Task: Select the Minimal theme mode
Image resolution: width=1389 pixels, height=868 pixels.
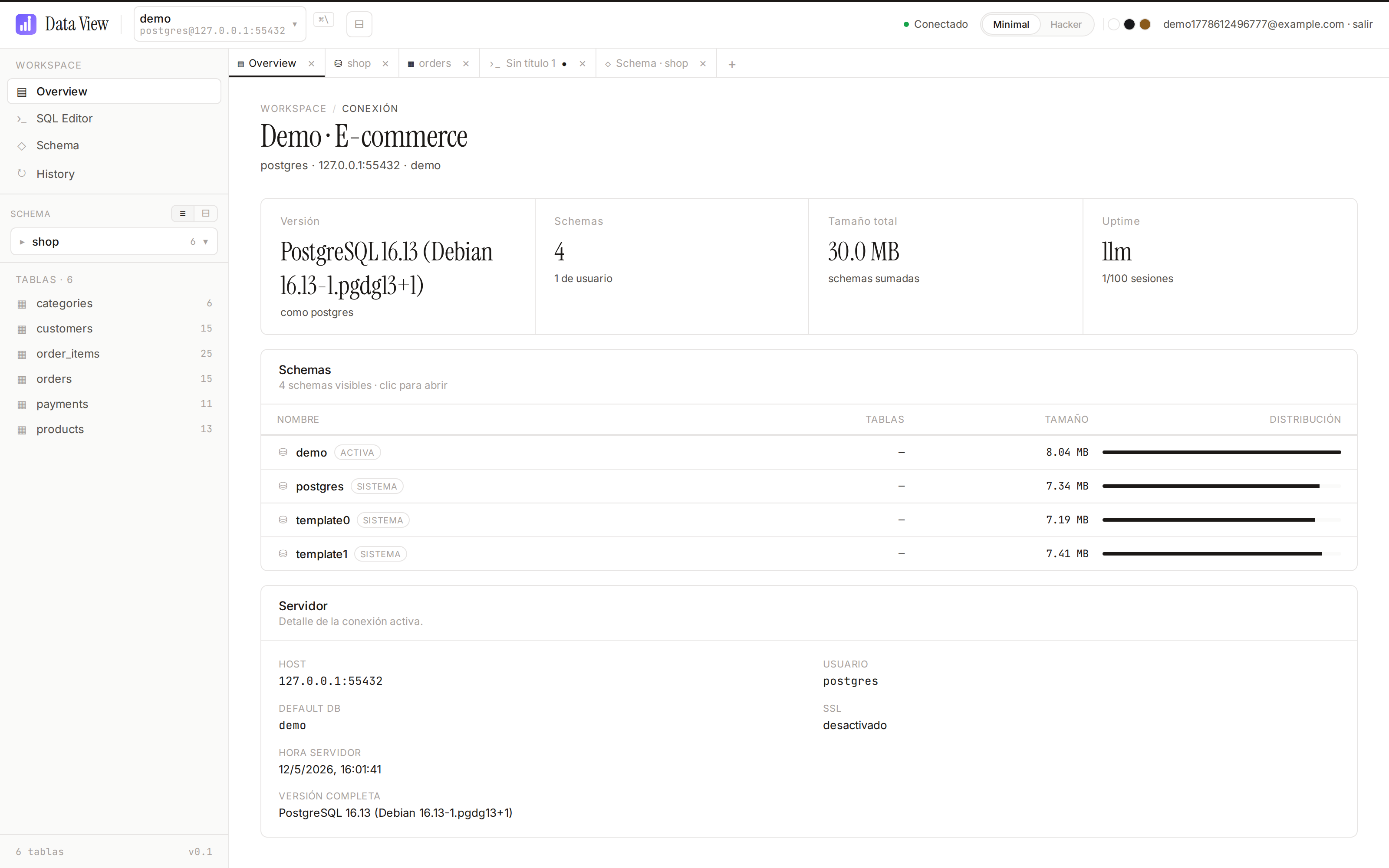Action: click(x=1011, y=24)
